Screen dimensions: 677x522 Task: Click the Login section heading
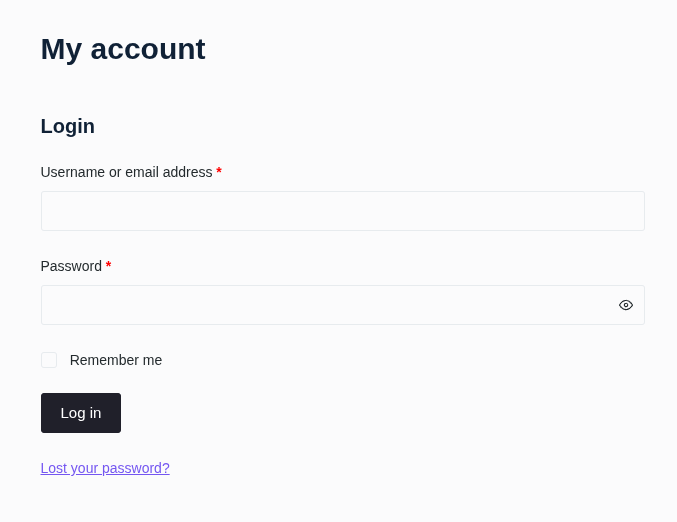(68, 126)
